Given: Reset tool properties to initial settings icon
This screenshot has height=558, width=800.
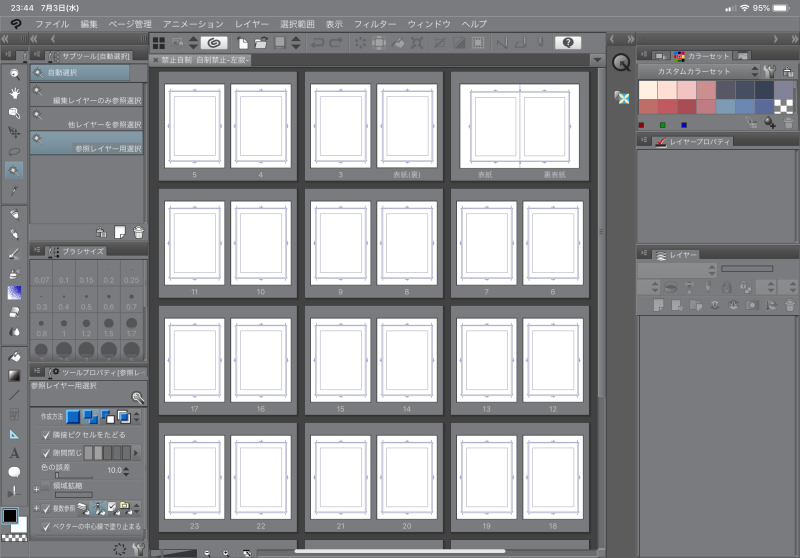Looking at the screenshot, I should (119, 549).
